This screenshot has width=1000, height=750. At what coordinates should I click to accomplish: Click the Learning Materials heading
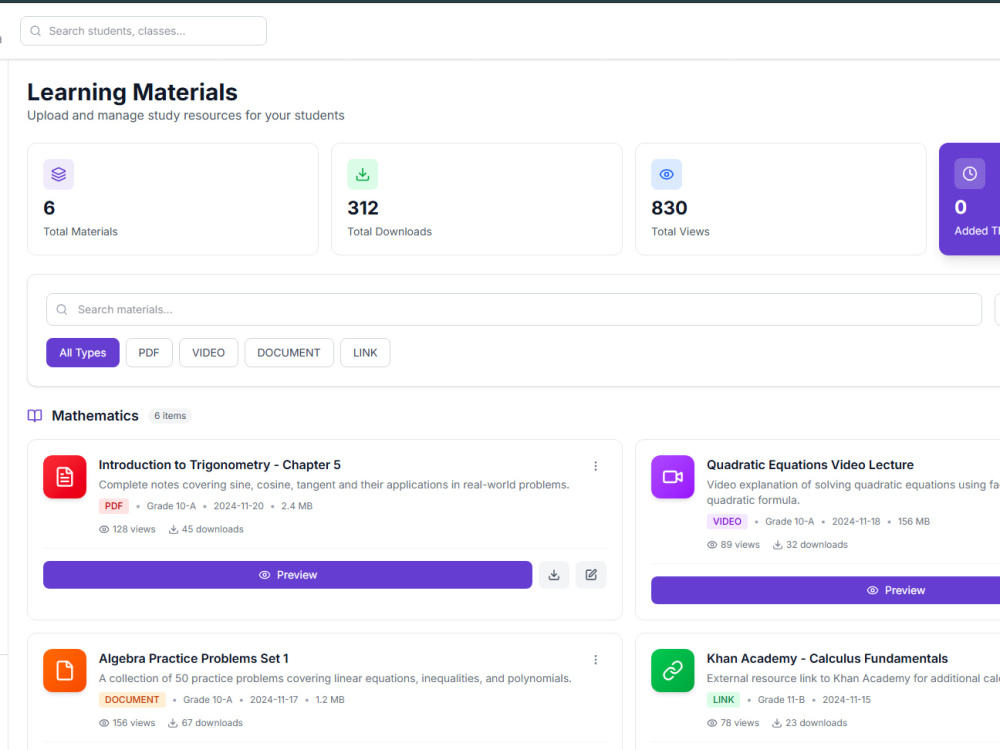tap(132, 92)
